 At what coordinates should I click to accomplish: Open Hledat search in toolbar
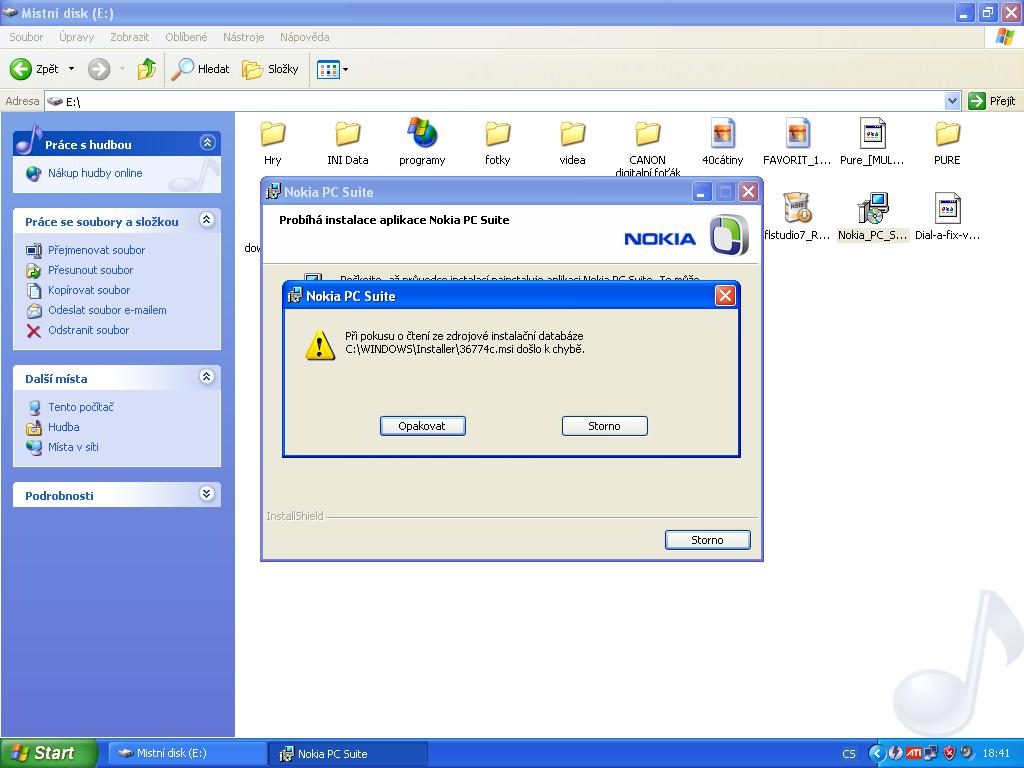[x=200, y=69]
